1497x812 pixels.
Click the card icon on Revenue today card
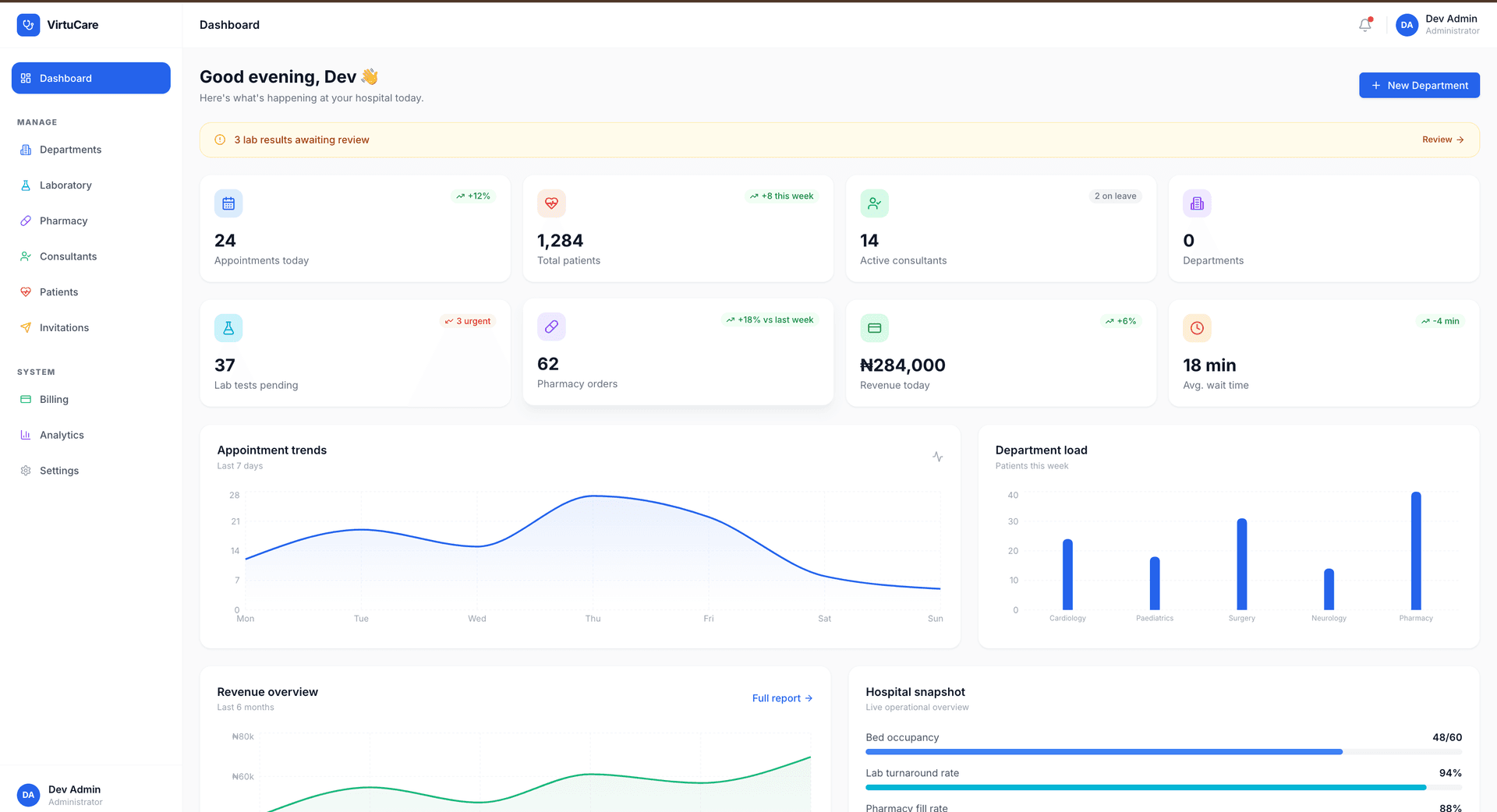pyautogui.click(x=874, y=328)
